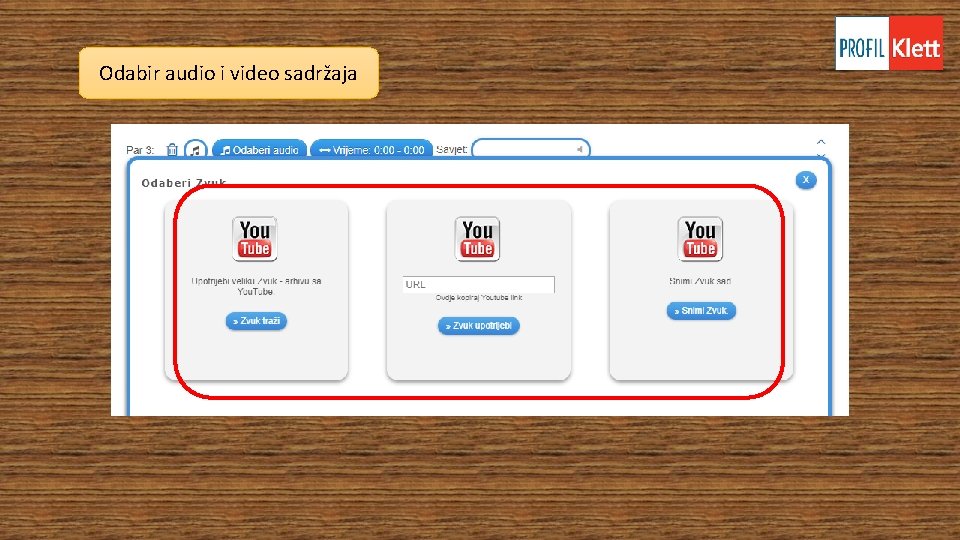Close the Odaberi Zvuk dialog
This screenshot has width=960, height=540.
(x=806, y=180)
